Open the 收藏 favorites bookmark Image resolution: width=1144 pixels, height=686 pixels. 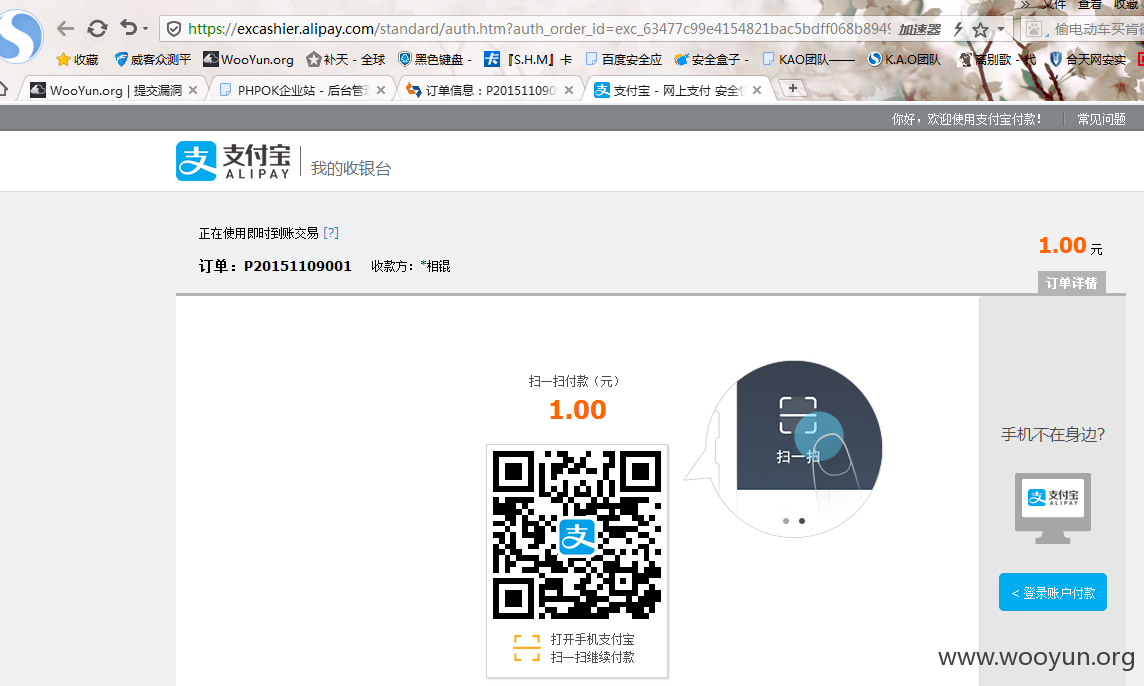coord(77,59)
